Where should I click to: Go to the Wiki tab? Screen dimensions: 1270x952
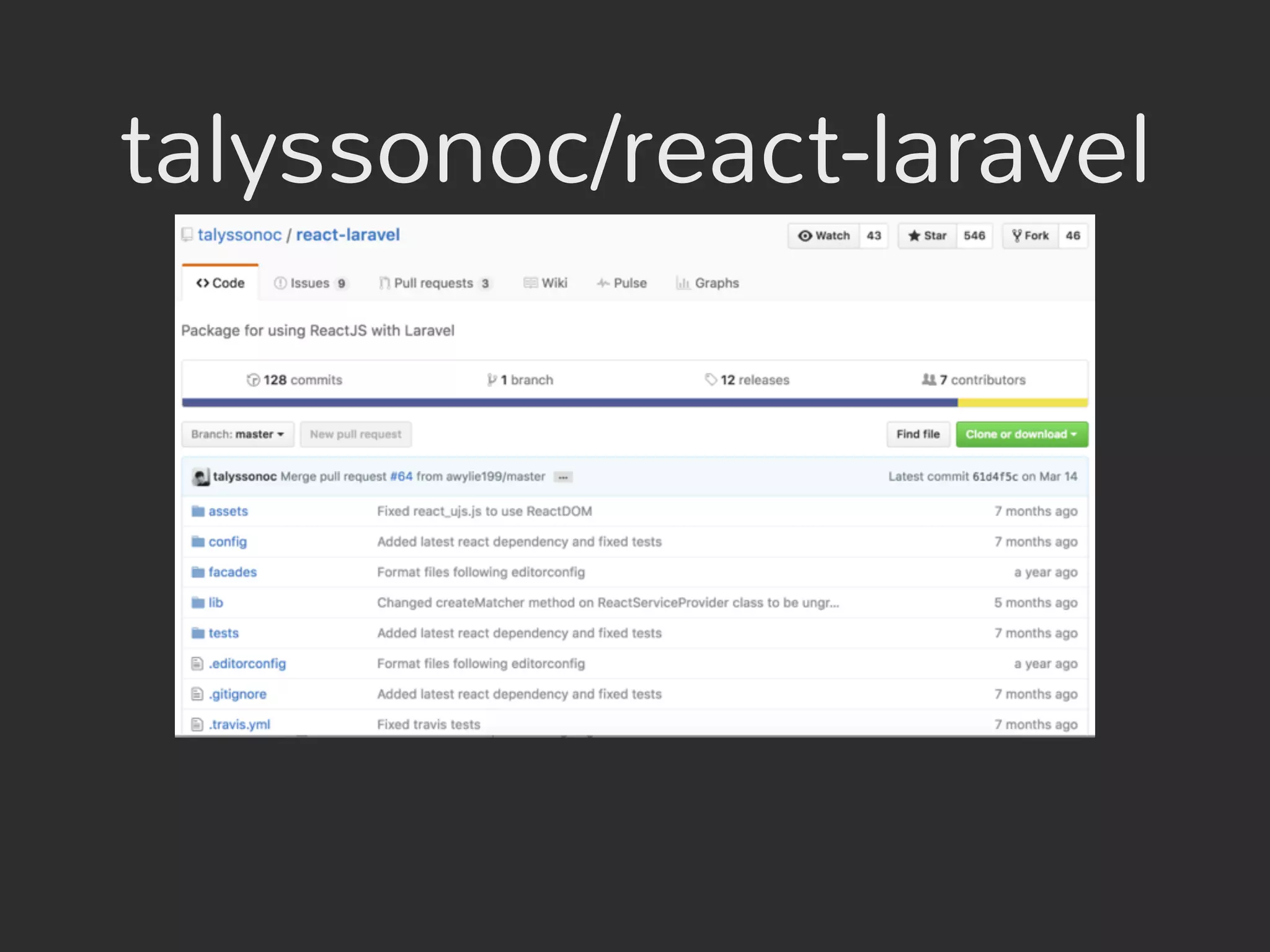[546, 283]
